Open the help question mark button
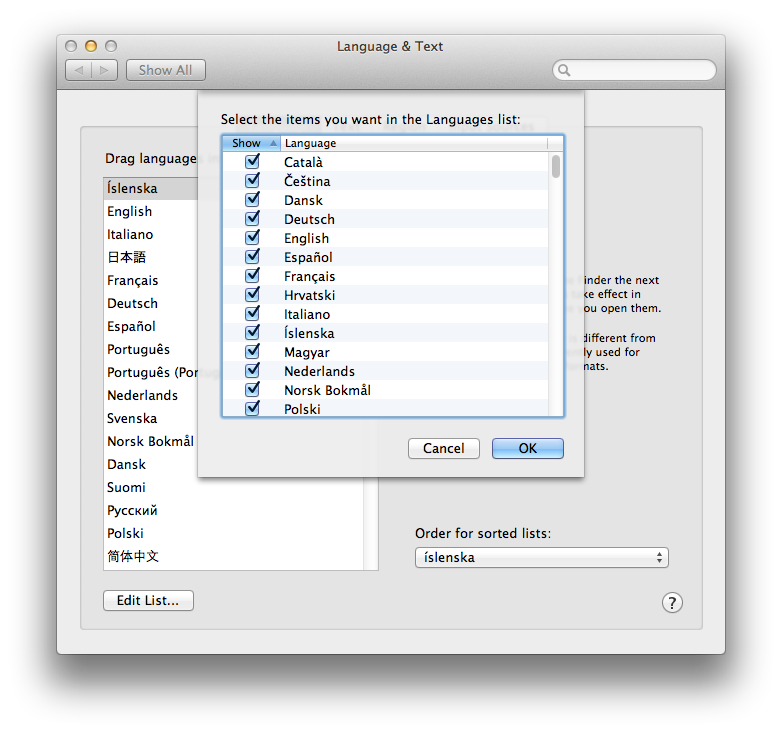 pos(672,602)
